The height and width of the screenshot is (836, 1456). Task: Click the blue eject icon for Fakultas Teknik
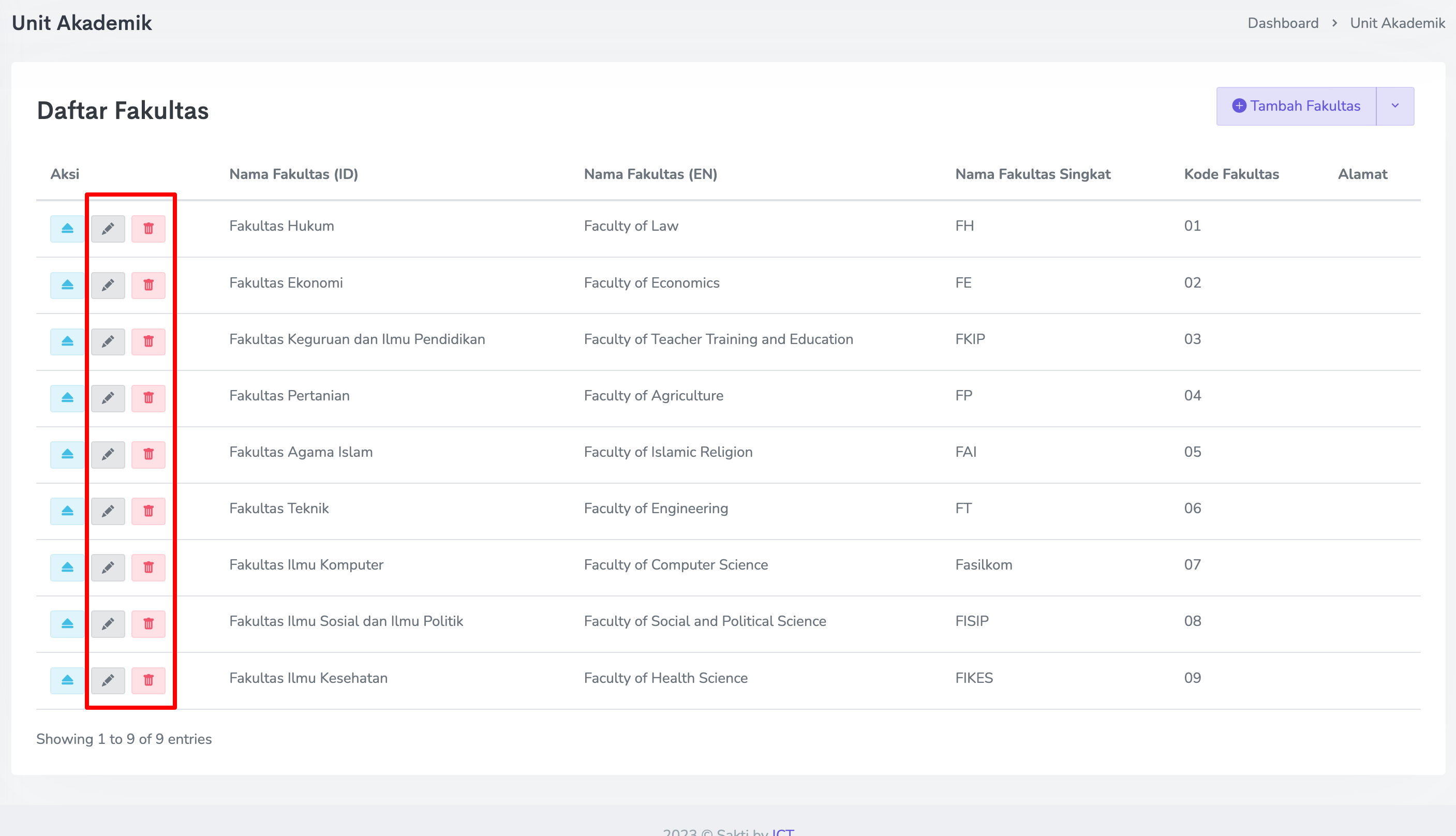(67, 511)
